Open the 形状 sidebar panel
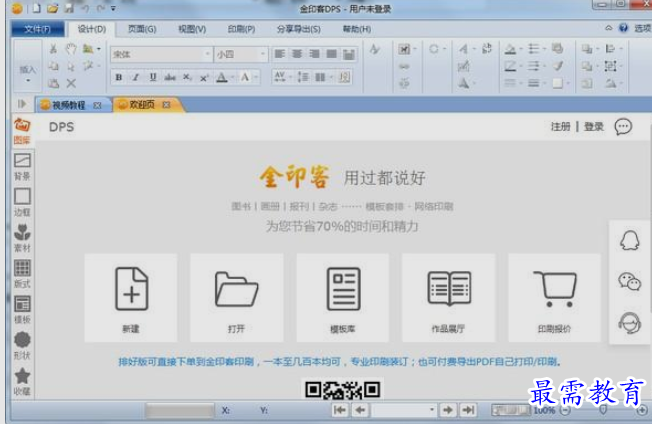The width and height of the screenshot is (652, 424). coord(22,346)
